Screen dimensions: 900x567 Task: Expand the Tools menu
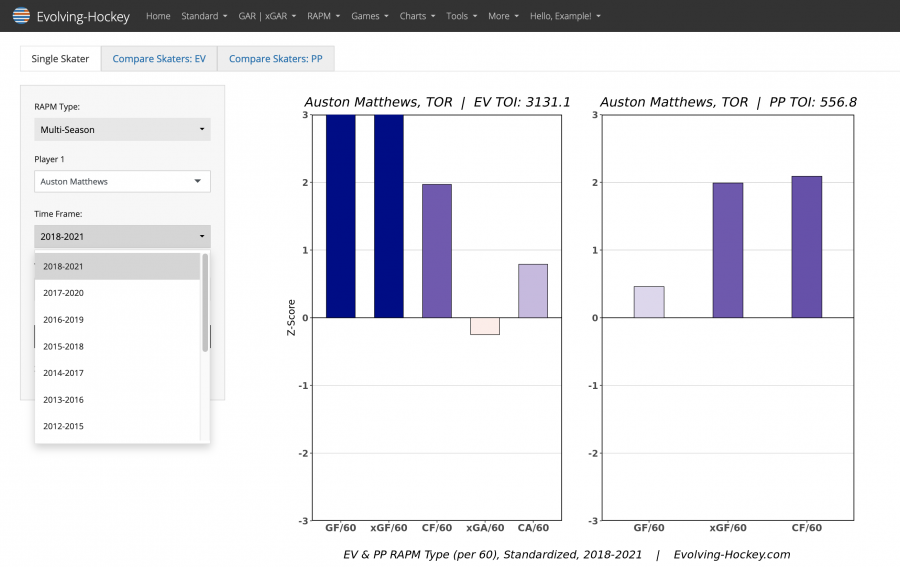(461, 16)
